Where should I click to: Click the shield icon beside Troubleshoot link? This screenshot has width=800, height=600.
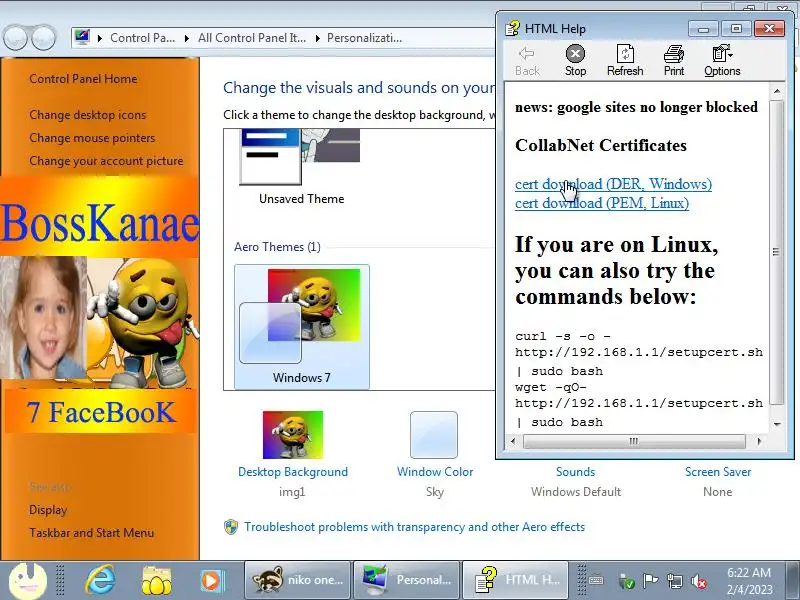click(231, 527)
